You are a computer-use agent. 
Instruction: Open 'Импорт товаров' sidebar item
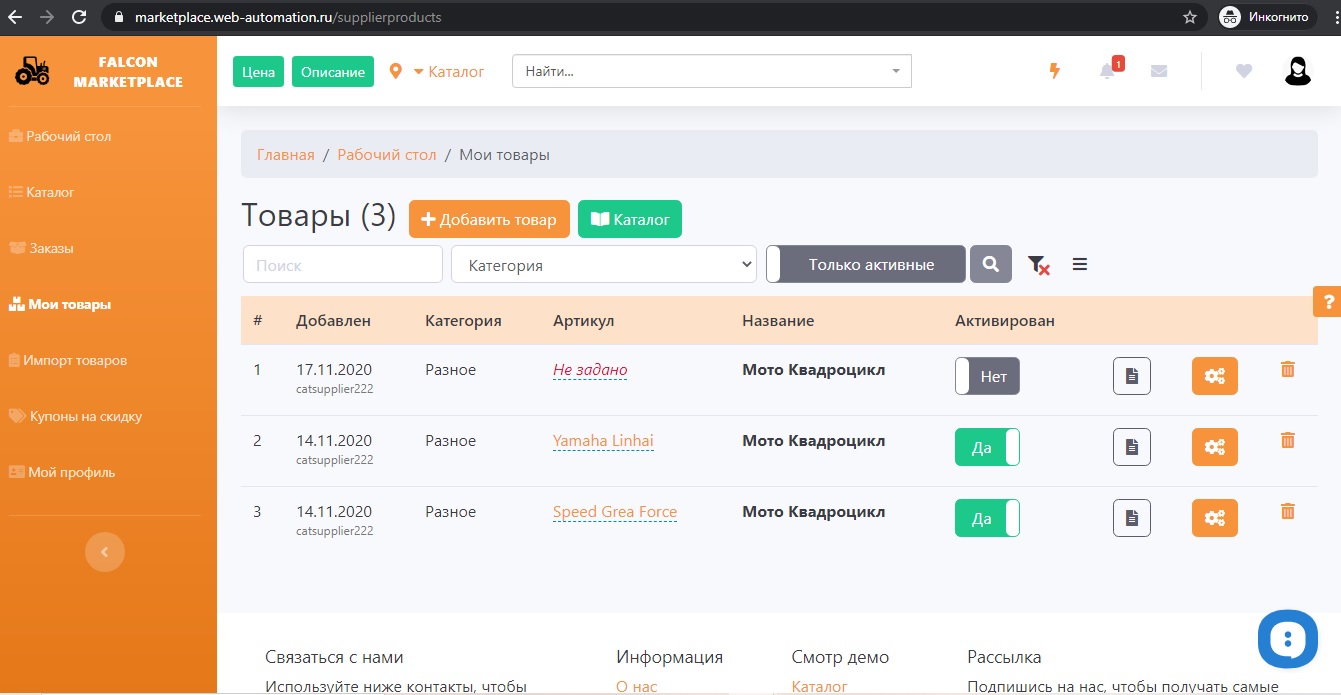[x=75, y=360]
